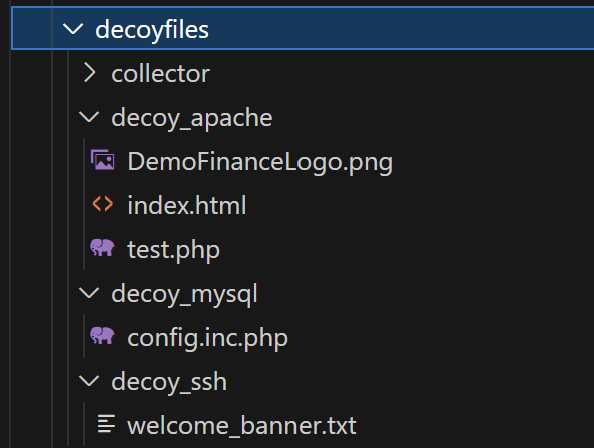Screen dimensions: 594x448
Task: Select the decoy_mysql folder label
Action: (184, 294)
